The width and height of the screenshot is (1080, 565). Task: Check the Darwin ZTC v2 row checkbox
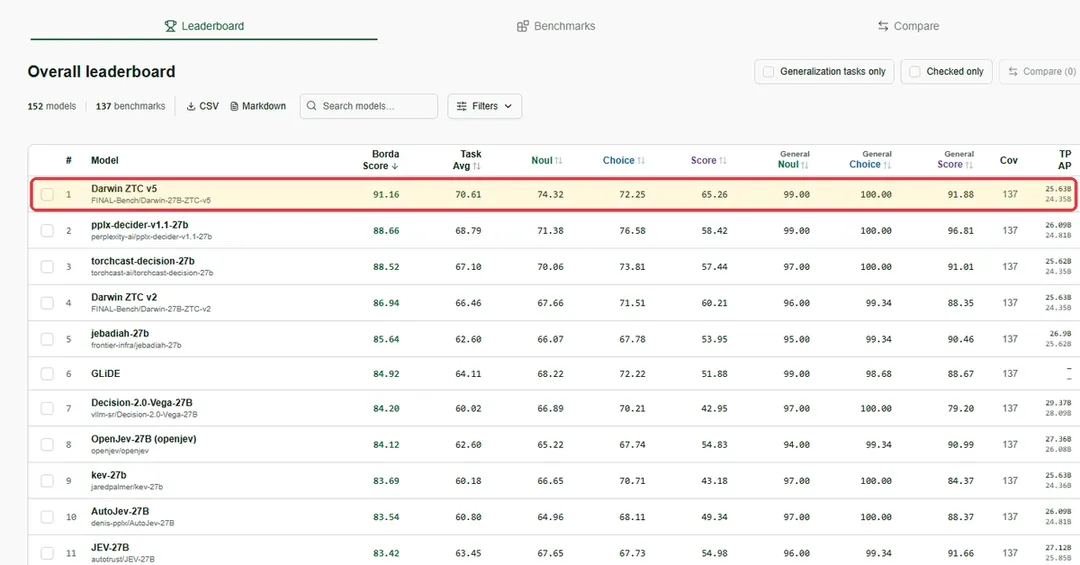click(47, 302)
